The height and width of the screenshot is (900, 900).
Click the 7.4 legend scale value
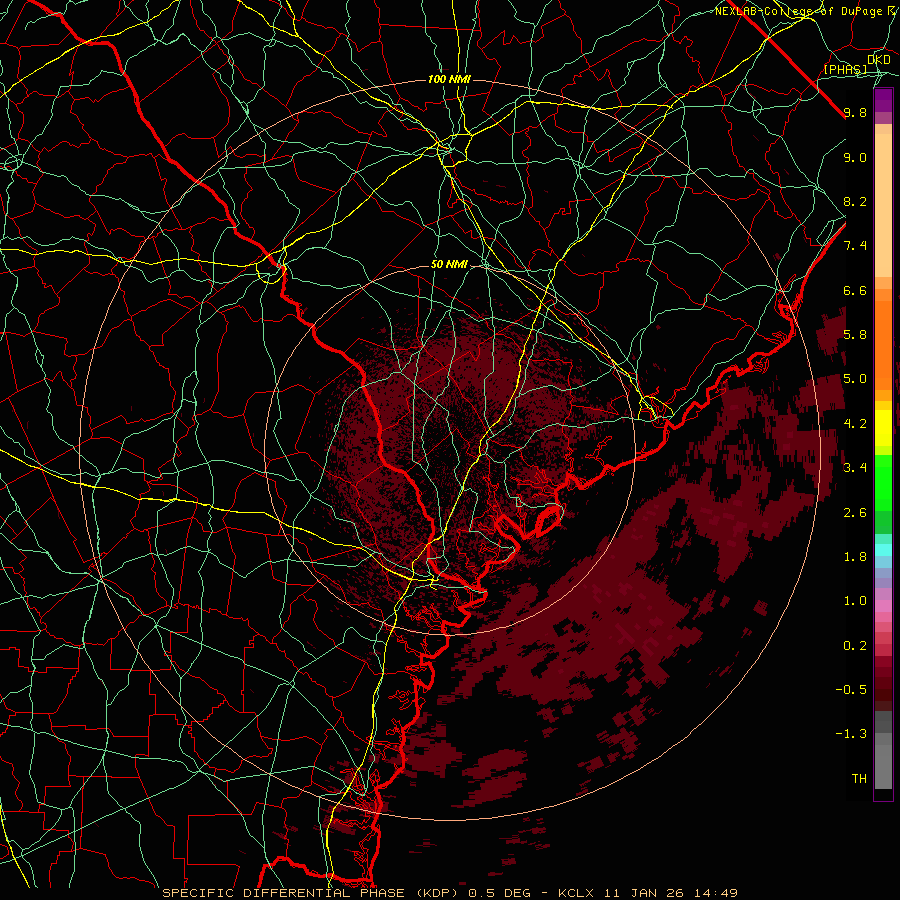tap(855, 246)
